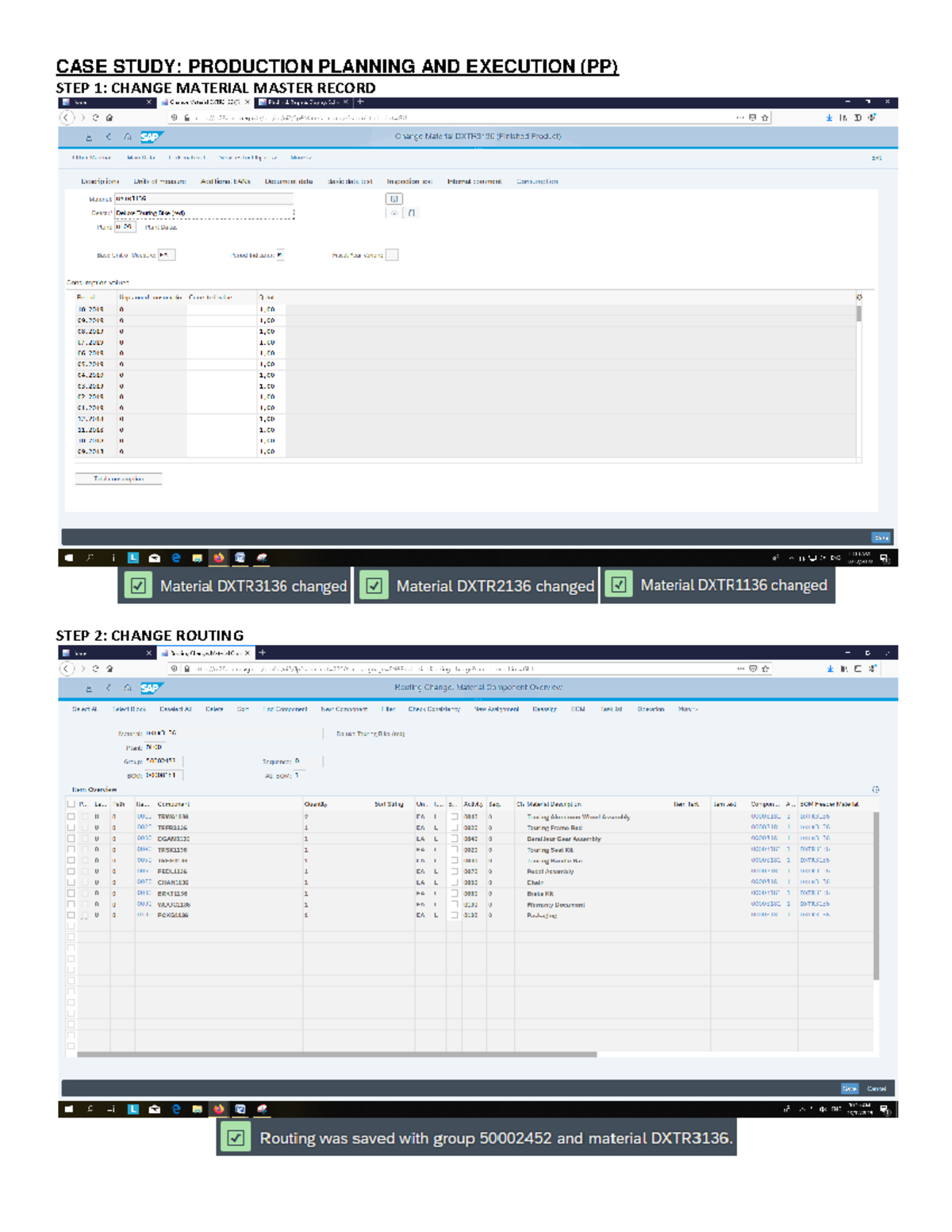Click the Total consumption button
952x1232 pixels.
pos(117,479)
